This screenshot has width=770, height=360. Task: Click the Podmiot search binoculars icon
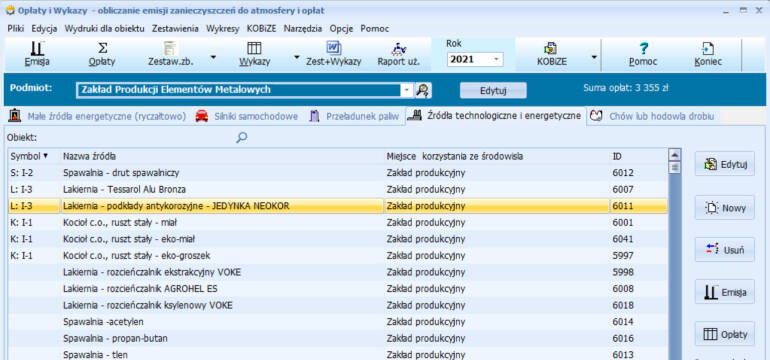[423, 90]
